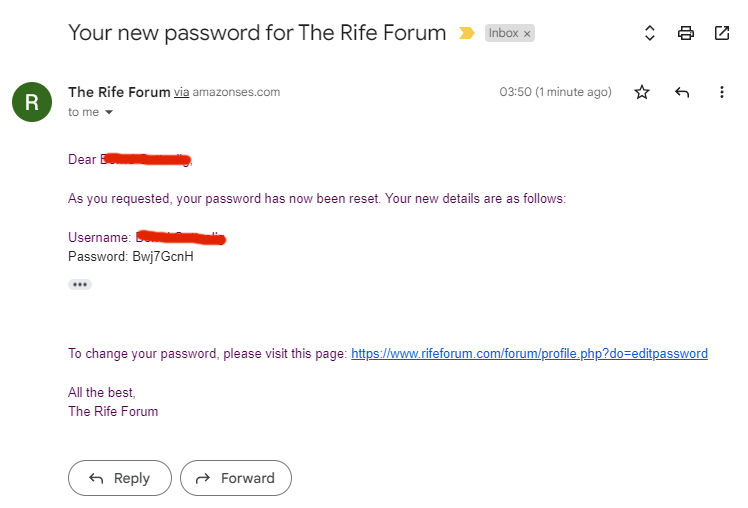Expand or collapse all messages arrows
Screen dimensions: 748x508
(x=649, y=33)
